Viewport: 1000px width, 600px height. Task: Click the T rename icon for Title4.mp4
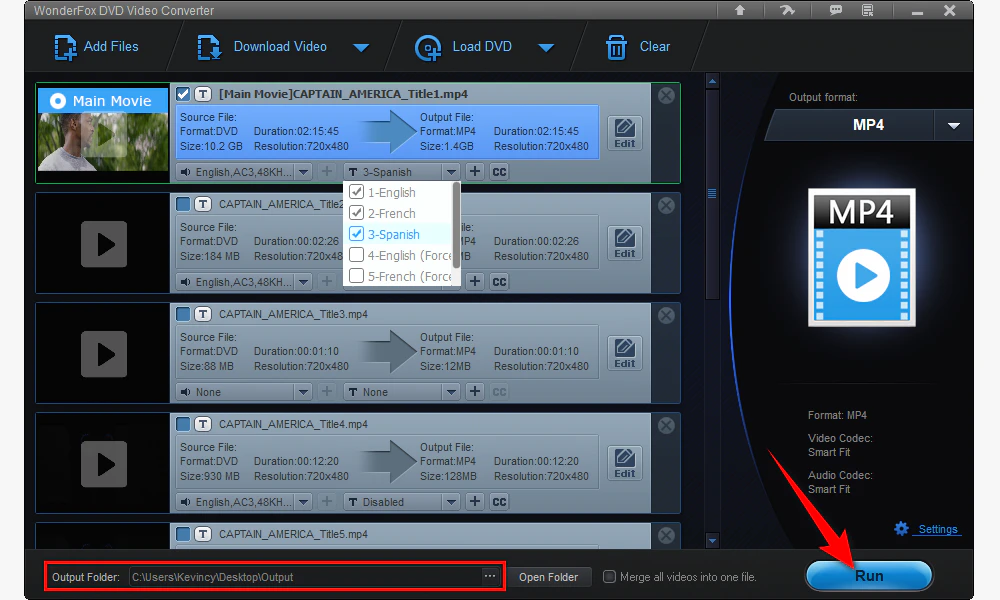(x=203, y=424)
